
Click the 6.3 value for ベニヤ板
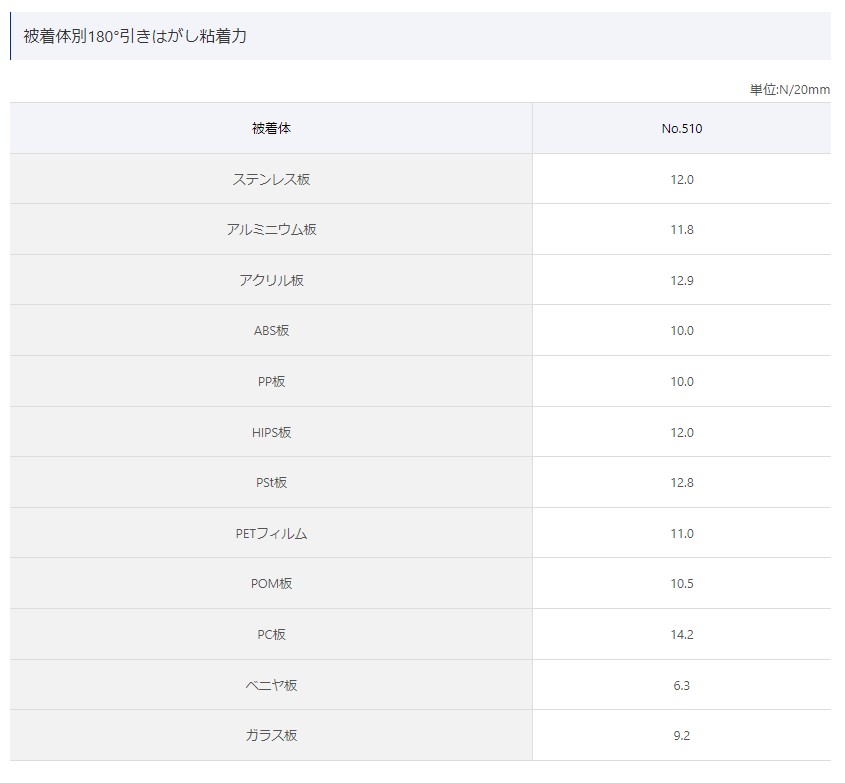click(x=682, y=685)
